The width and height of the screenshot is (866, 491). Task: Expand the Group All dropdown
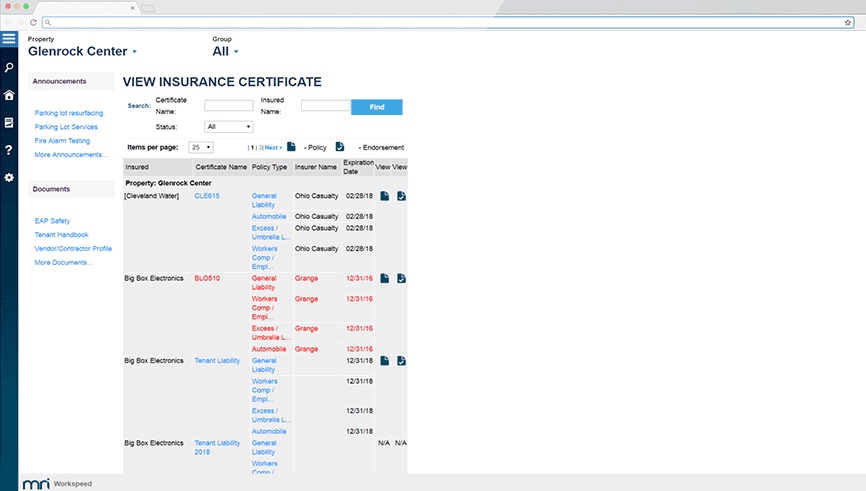pos(236,52)
